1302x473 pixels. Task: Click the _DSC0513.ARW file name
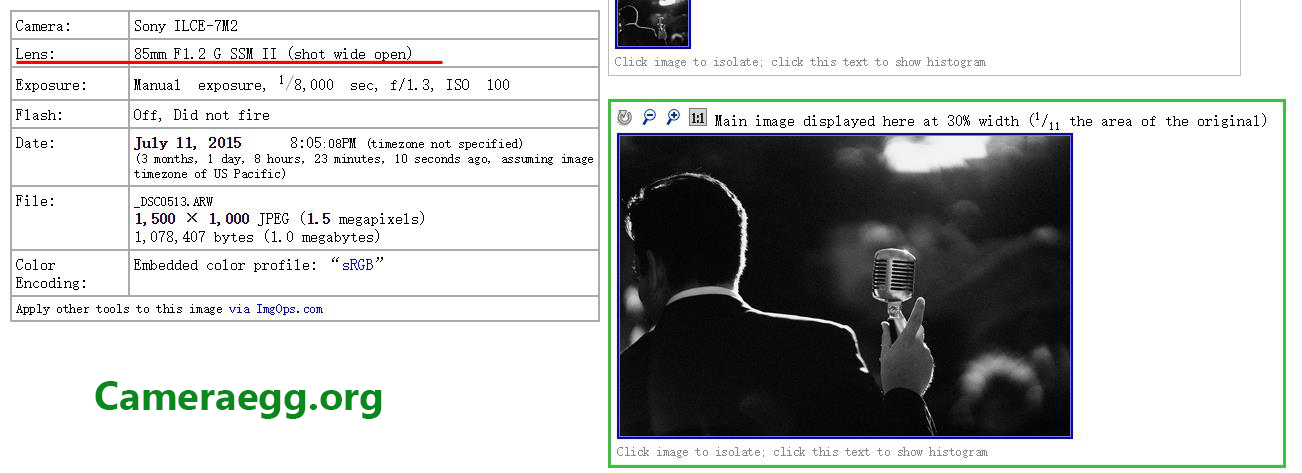173,201
